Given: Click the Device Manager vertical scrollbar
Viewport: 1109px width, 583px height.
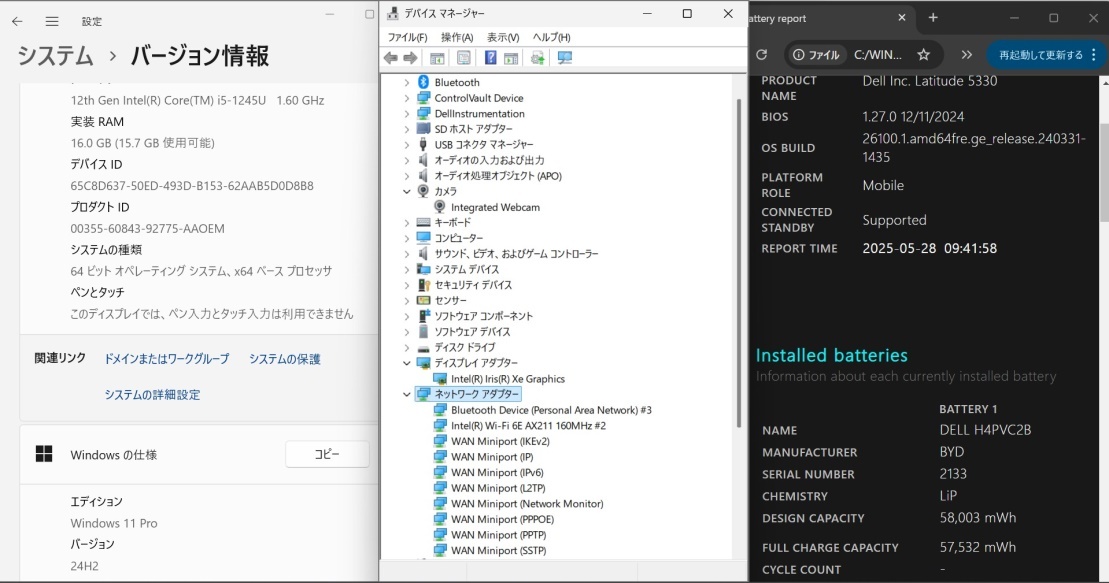Looking at the screenshot, I should click(740, 262).
